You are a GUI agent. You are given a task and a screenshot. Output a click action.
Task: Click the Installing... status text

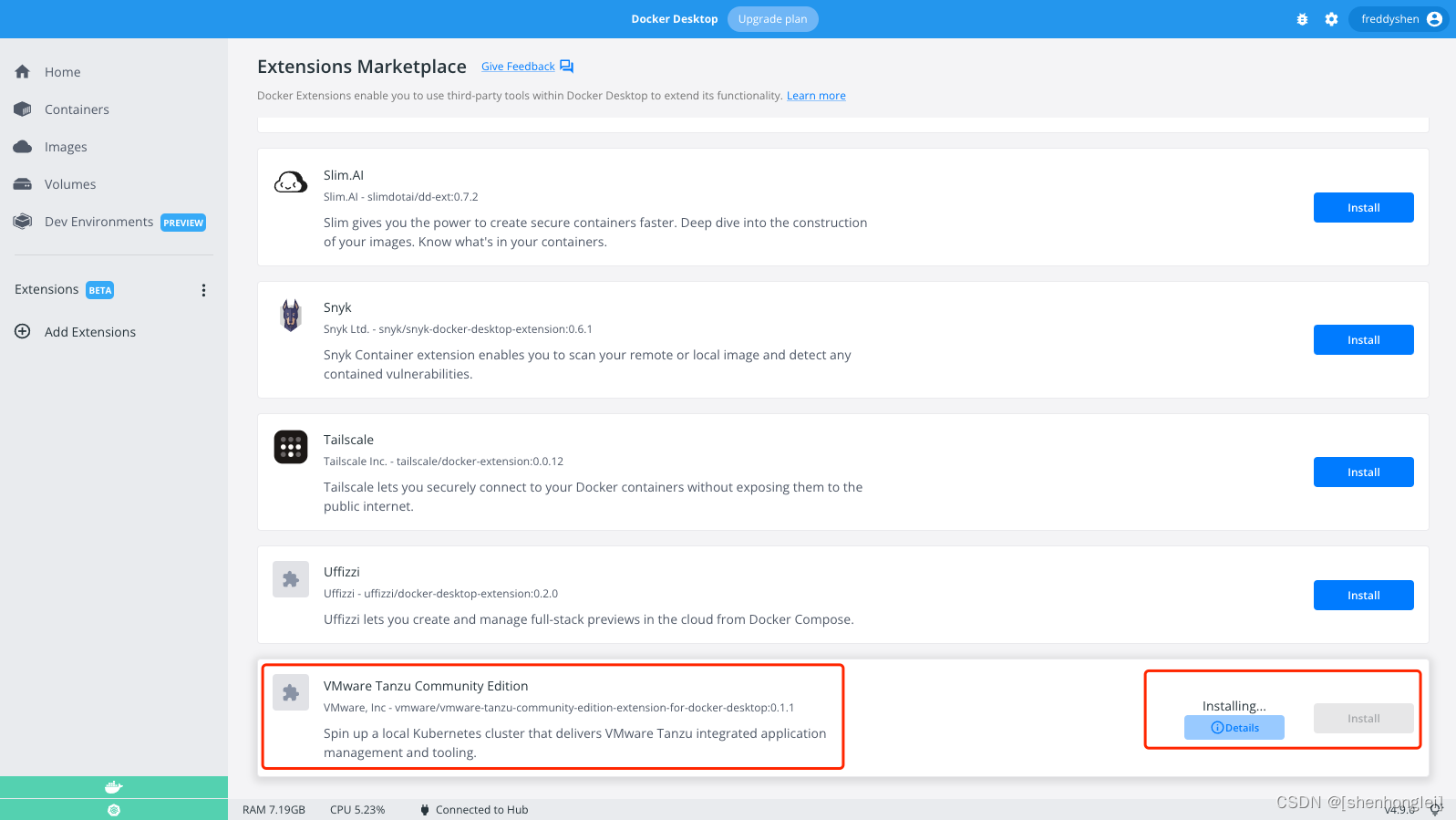click(1234, 706)
